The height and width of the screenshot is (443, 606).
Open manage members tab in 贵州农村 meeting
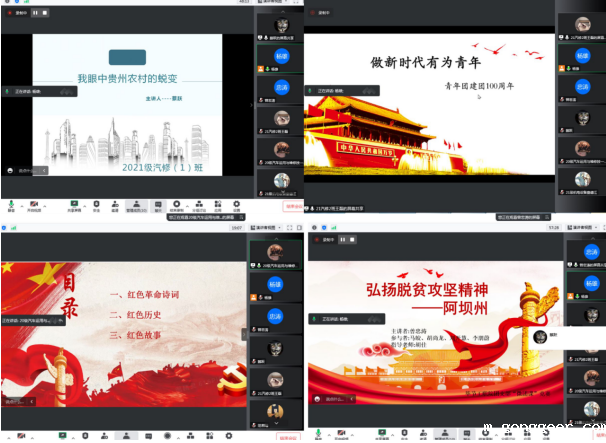[x=135, y=205]
